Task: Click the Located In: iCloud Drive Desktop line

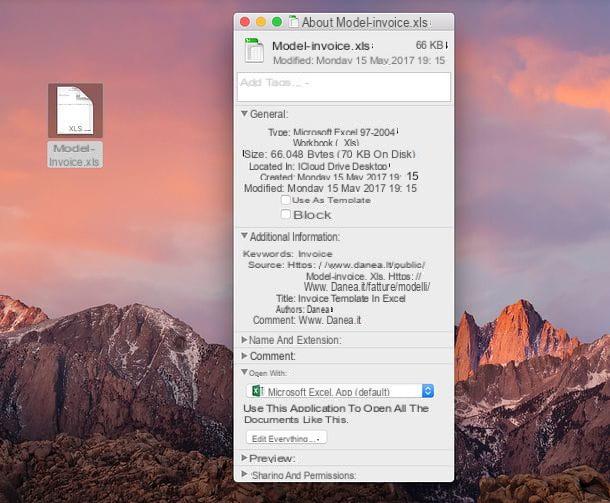Action: (318, 166)
